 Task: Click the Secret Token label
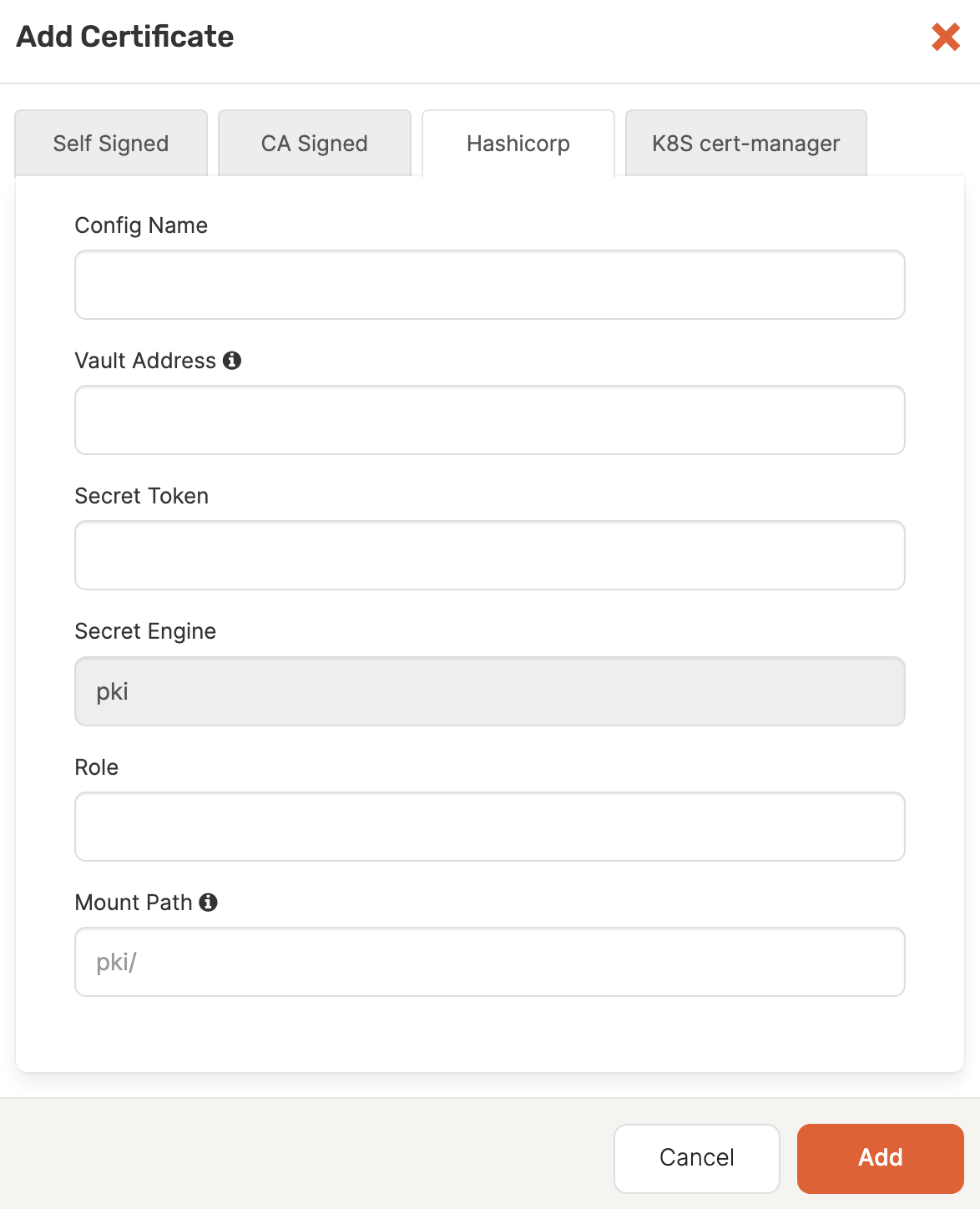pyautogui.click(x=141, y=495)
